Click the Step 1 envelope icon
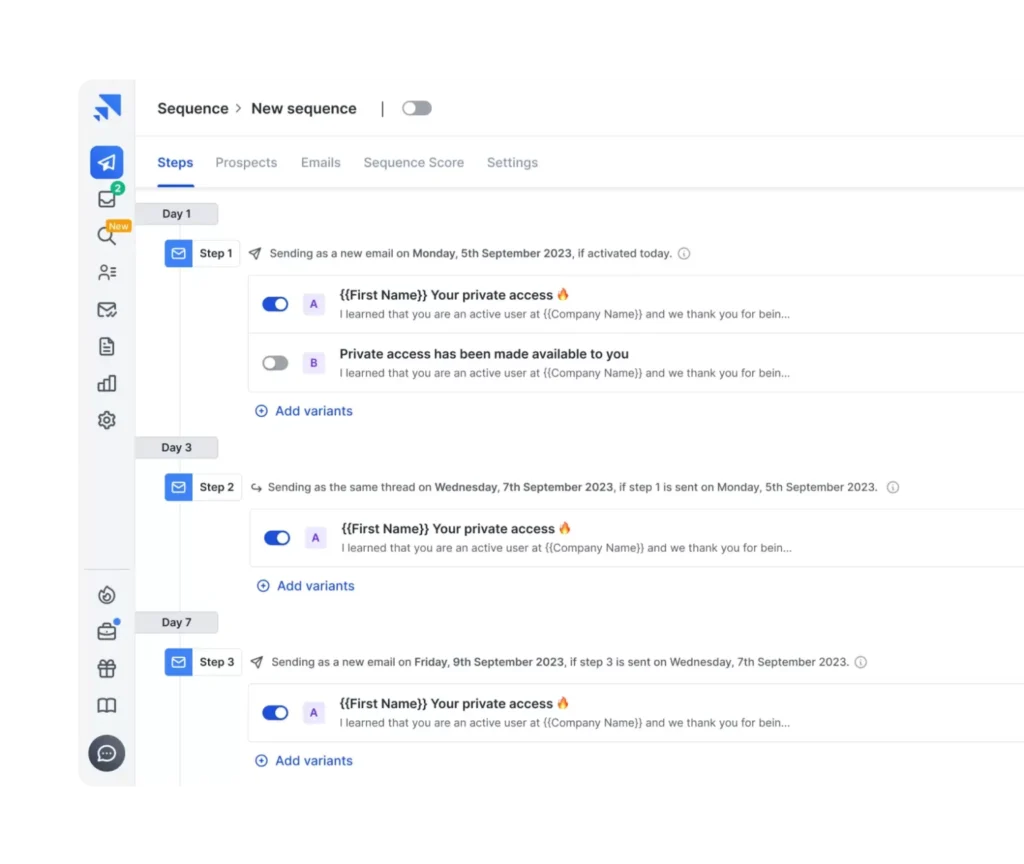Image resolution: width=1024 pixels, height=864 pixels. click(x=178, y=253)
